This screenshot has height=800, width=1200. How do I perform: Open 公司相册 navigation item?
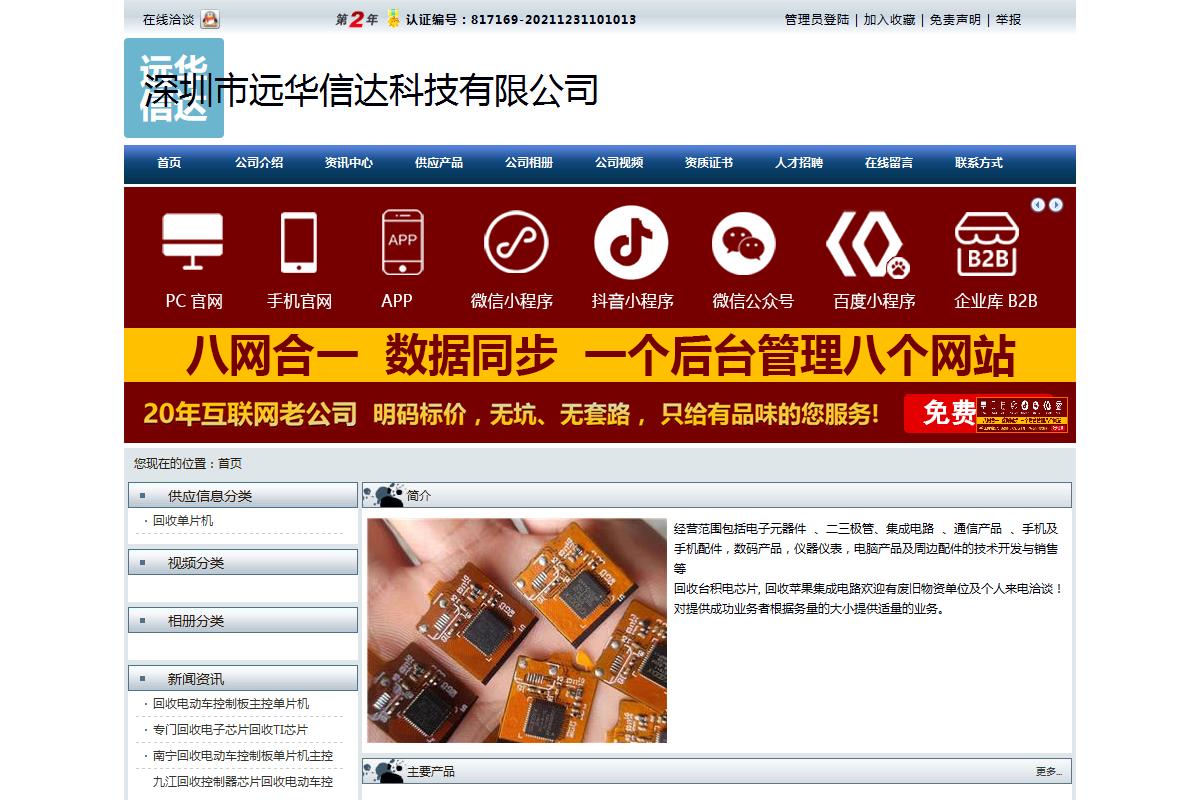[529, 163]
